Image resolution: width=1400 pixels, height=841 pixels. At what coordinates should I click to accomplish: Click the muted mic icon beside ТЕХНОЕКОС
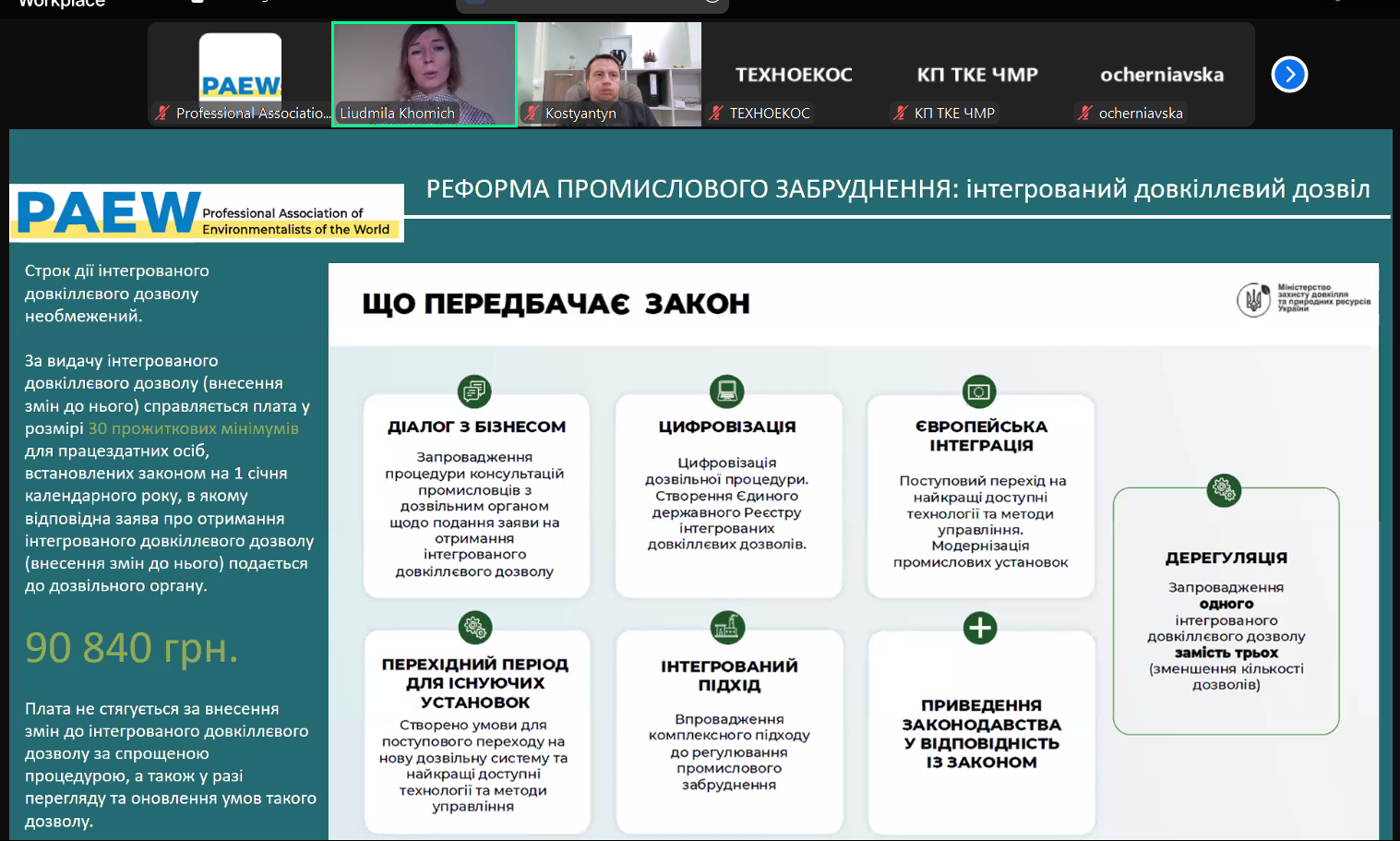716,114
